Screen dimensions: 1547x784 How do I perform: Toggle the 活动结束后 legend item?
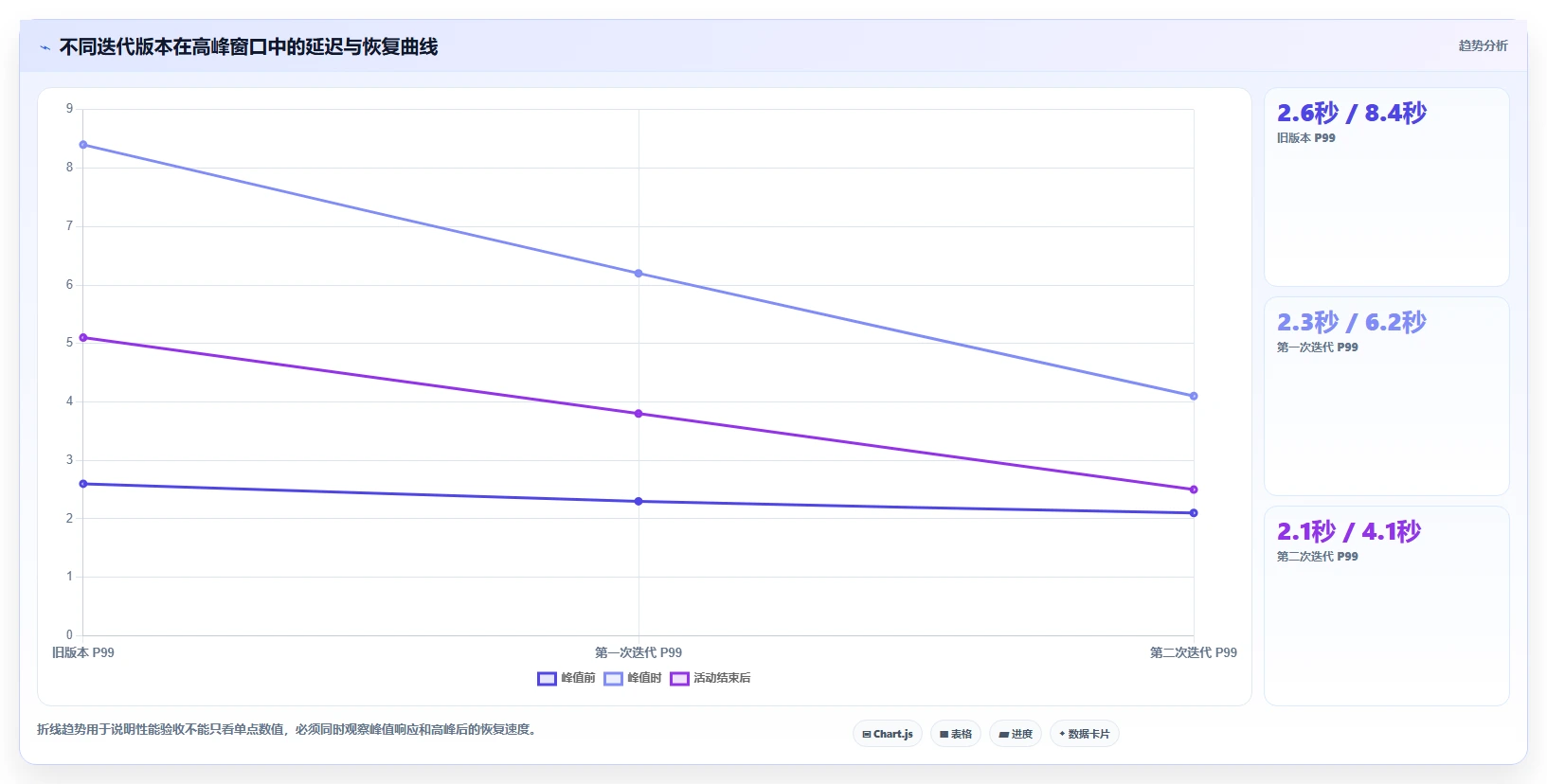click(711, 678)
